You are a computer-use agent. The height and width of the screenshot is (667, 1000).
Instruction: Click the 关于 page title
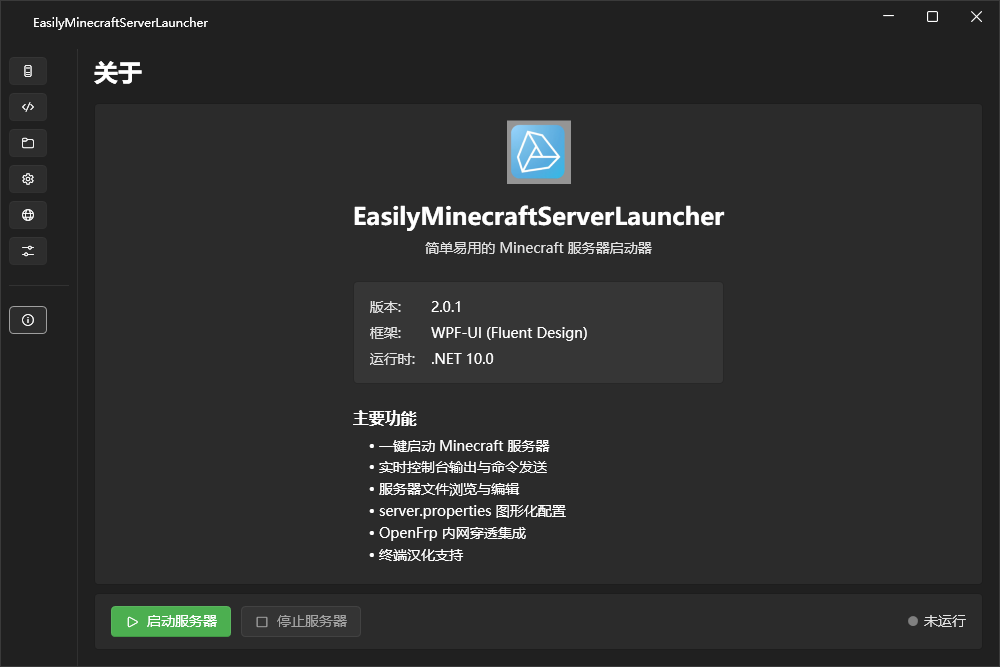tap(117, 72)
